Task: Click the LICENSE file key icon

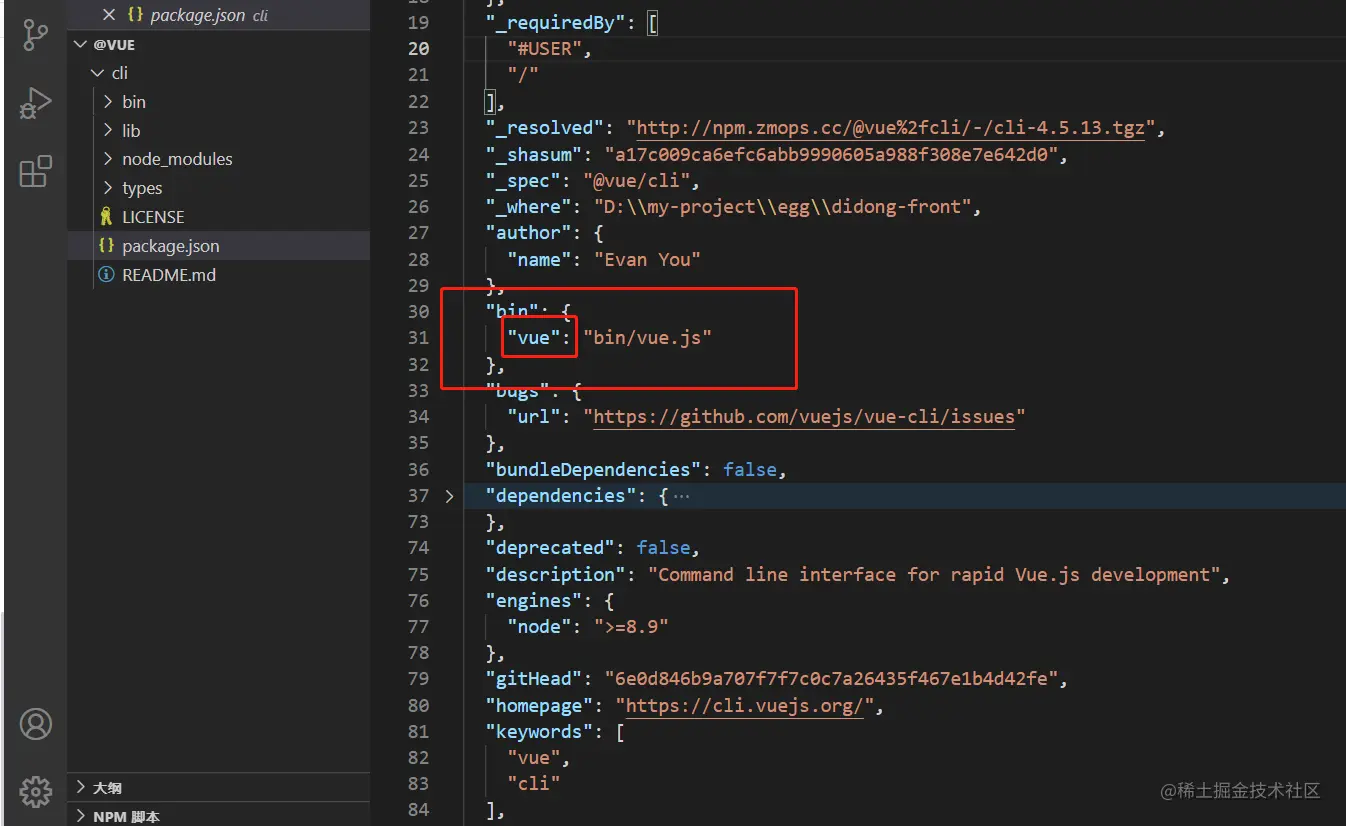Action: click(x=106, y=217)
